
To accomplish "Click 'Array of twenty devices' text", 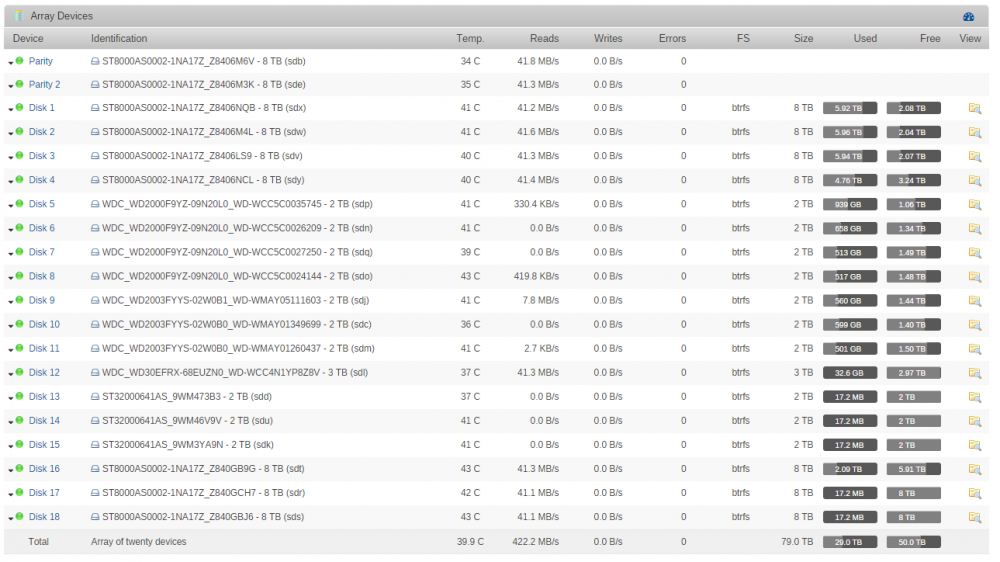I will point(138,542).
